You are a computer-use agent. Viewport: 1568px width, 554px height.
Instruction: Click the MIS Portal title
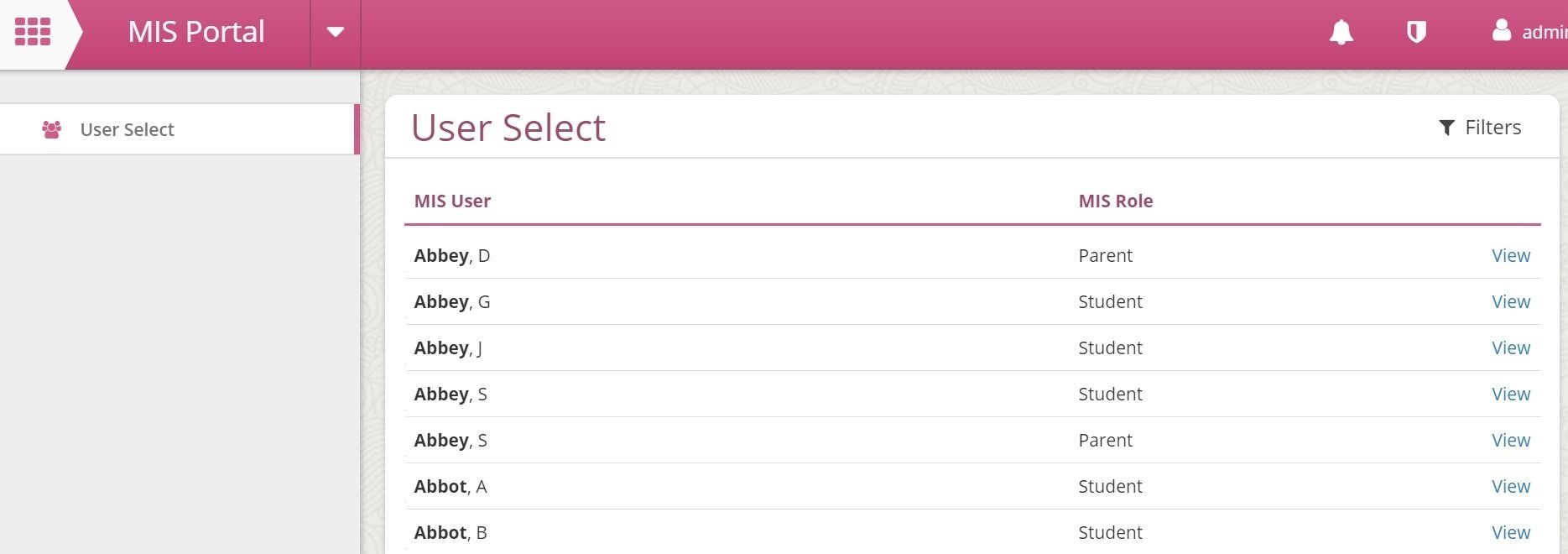click(x=196, y=32)
